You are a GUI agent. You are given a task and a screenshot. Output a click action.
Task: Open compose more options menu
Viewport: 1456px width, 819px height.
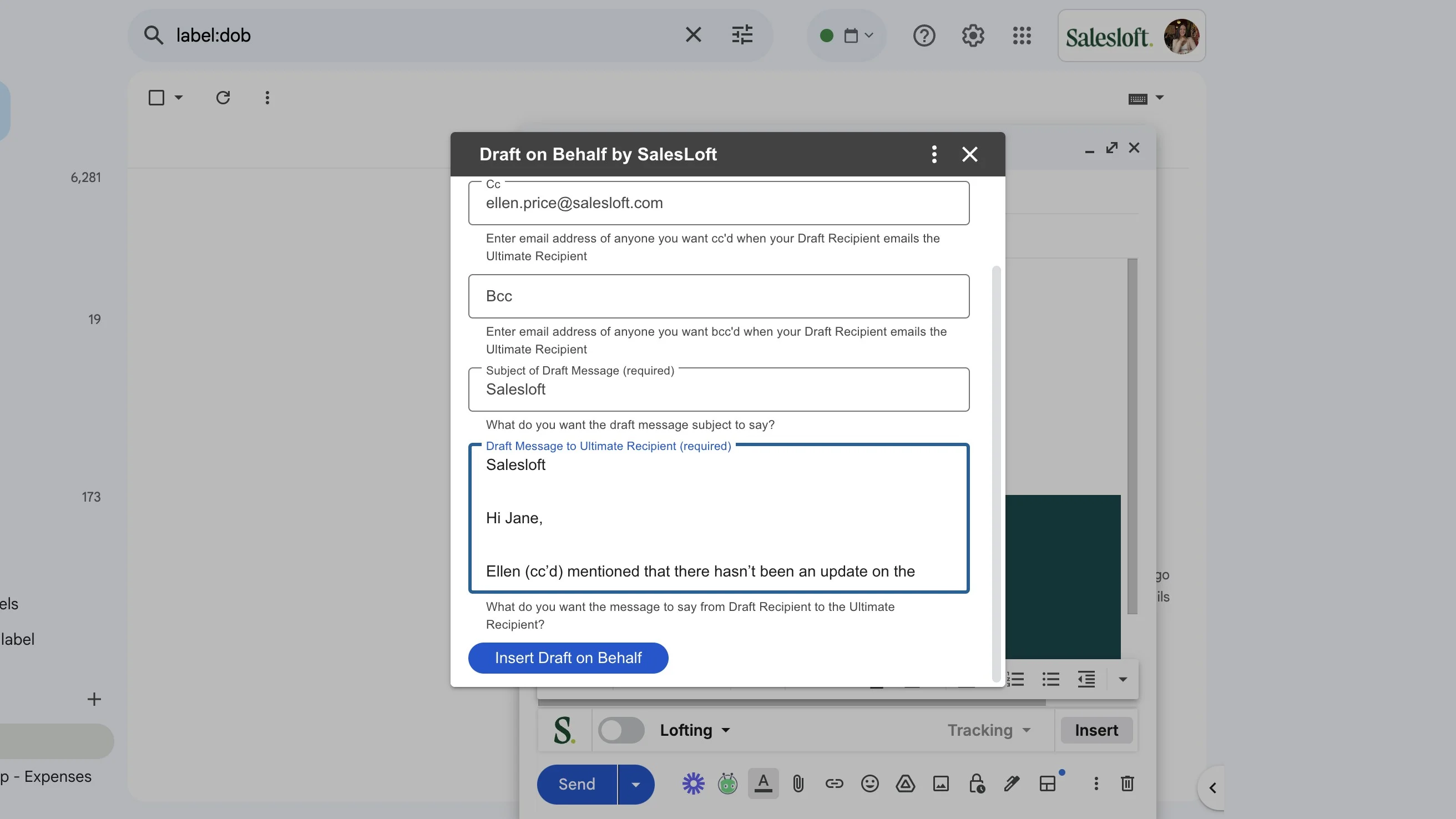pos(1096,784)
